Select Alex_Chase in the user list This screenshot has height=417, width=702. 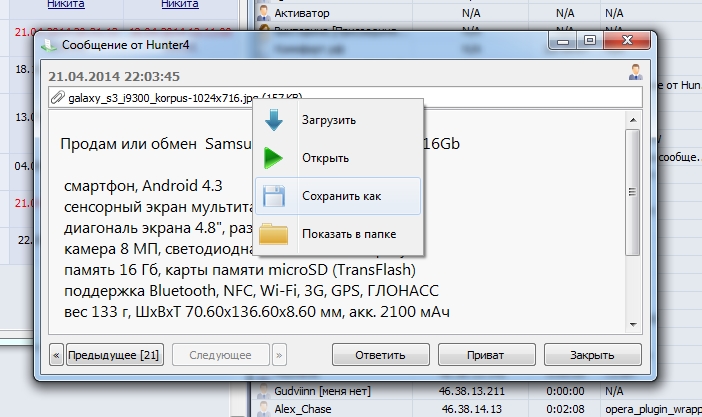(298, 409)
